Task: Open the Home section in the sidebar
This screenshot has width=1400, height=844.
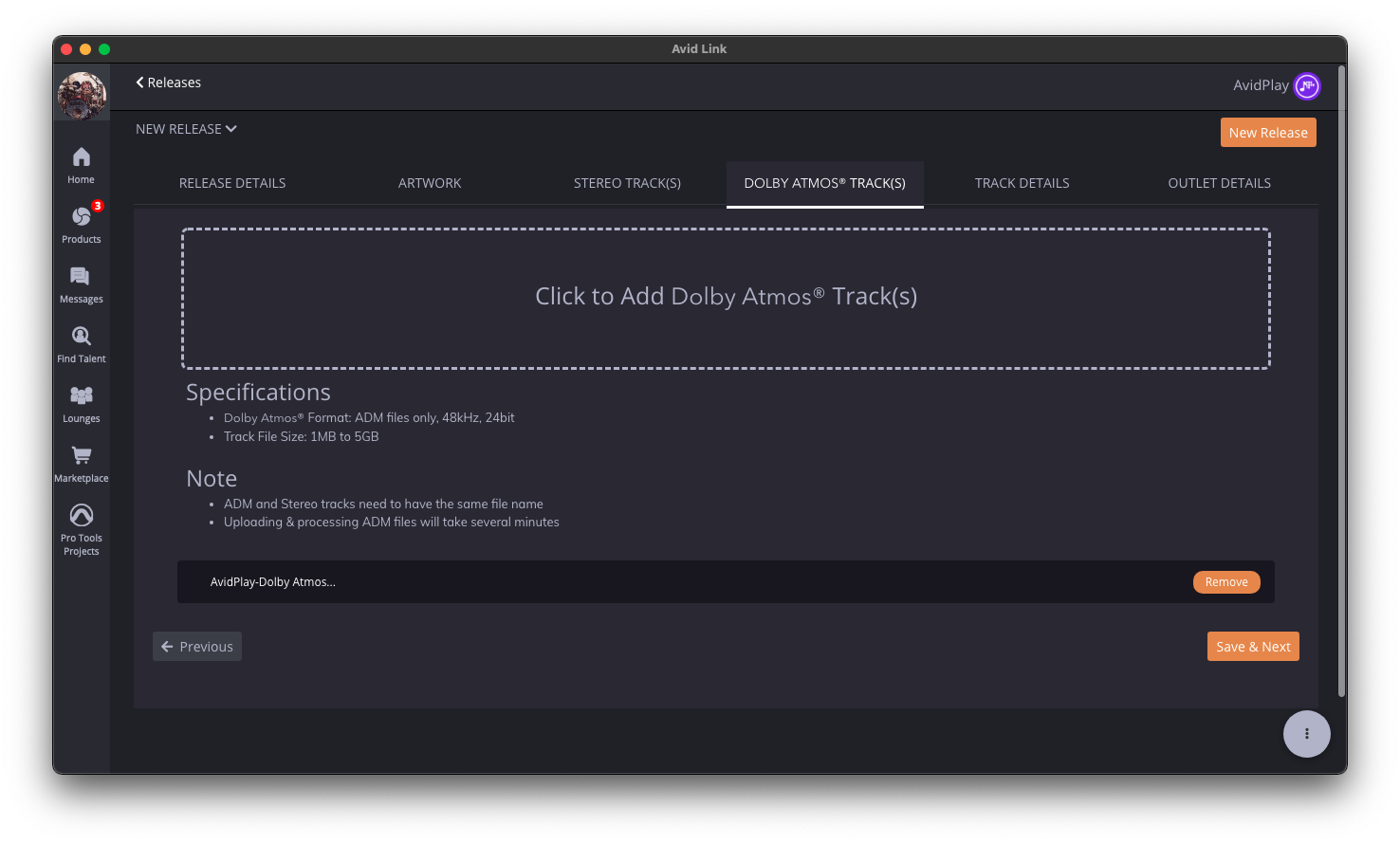Action: tap(81, 162)
